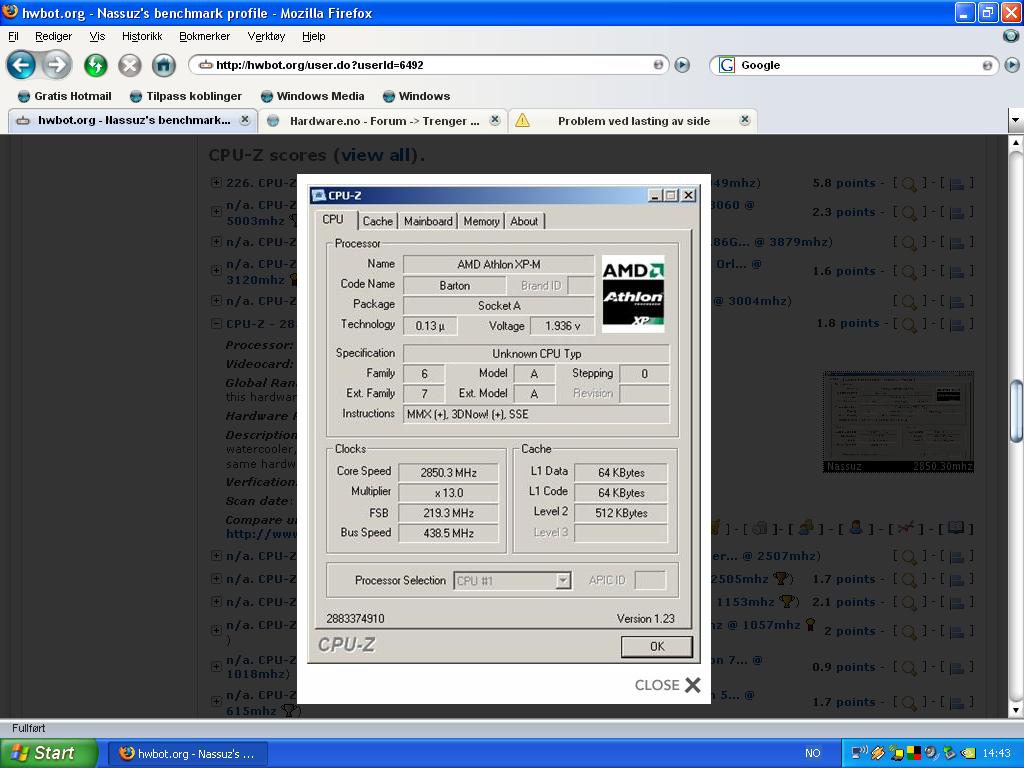Close the Problem ved lasting av side tab
This screenshot has width=1024, height=768.
coord(744,120)
